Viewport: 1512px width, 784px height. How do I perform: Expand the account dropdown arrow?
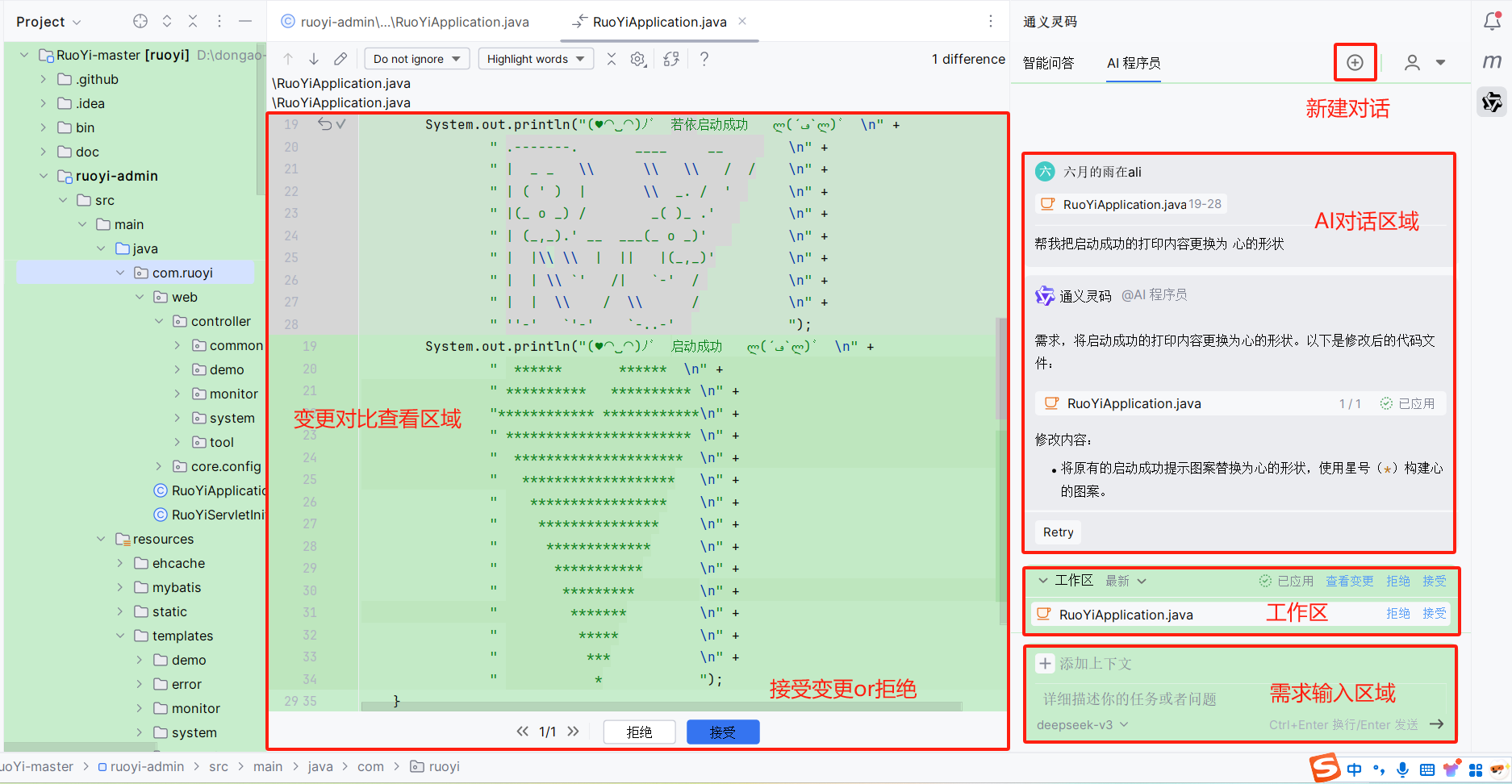click(x=1440, y=62)
